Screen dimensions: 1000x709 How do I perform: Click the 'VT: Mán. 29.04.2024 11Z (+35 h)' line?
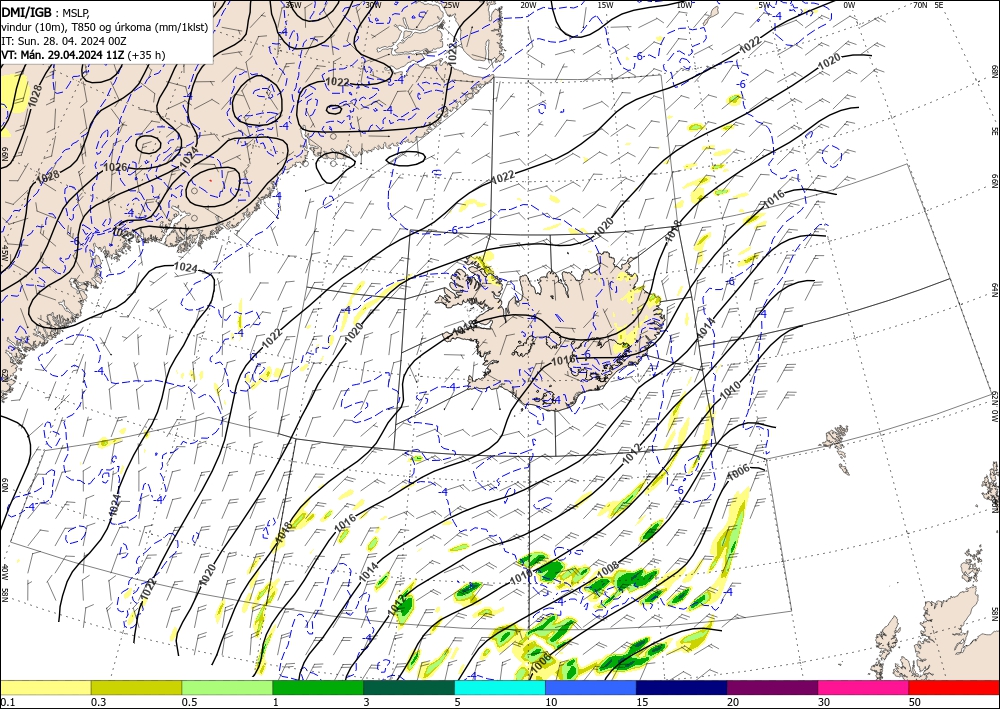tap(83, 55)
